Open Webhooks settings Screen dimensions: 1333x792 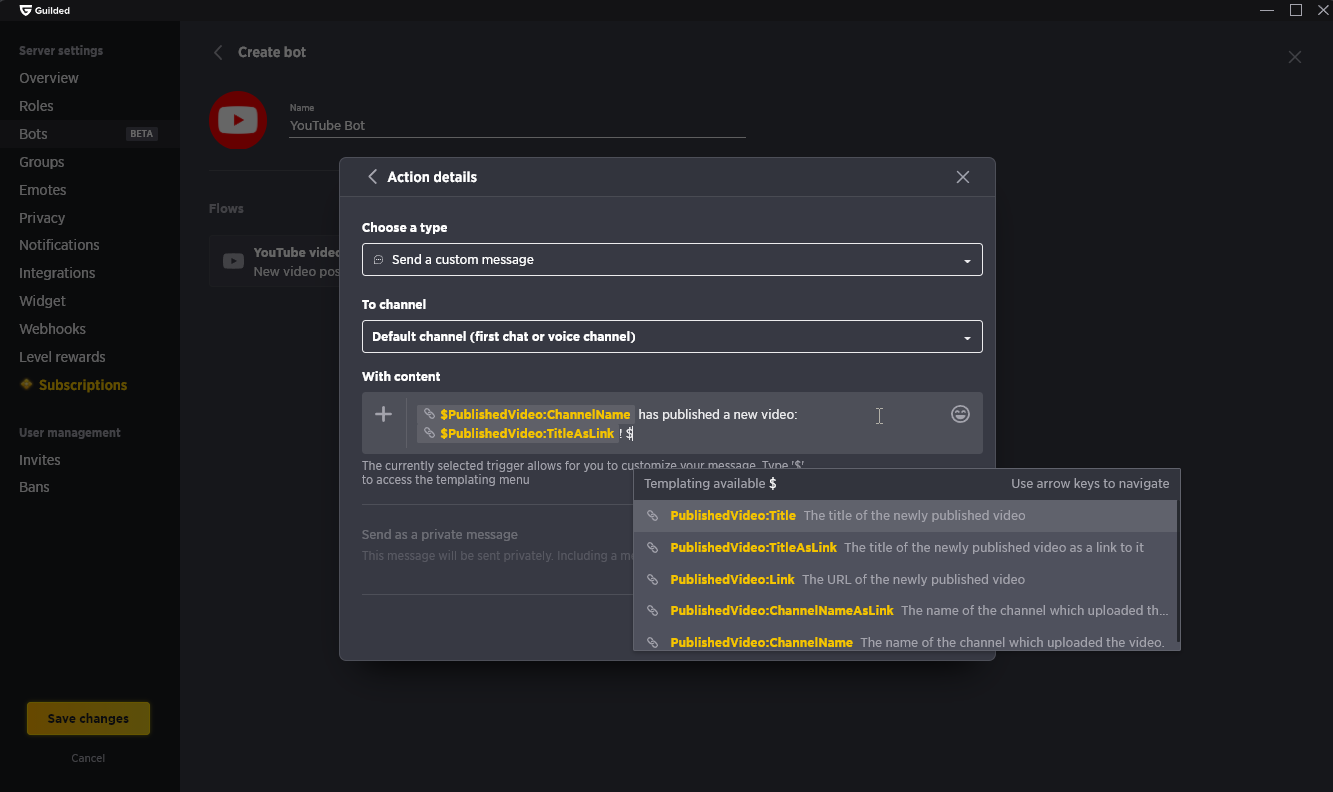coord(52,329)
